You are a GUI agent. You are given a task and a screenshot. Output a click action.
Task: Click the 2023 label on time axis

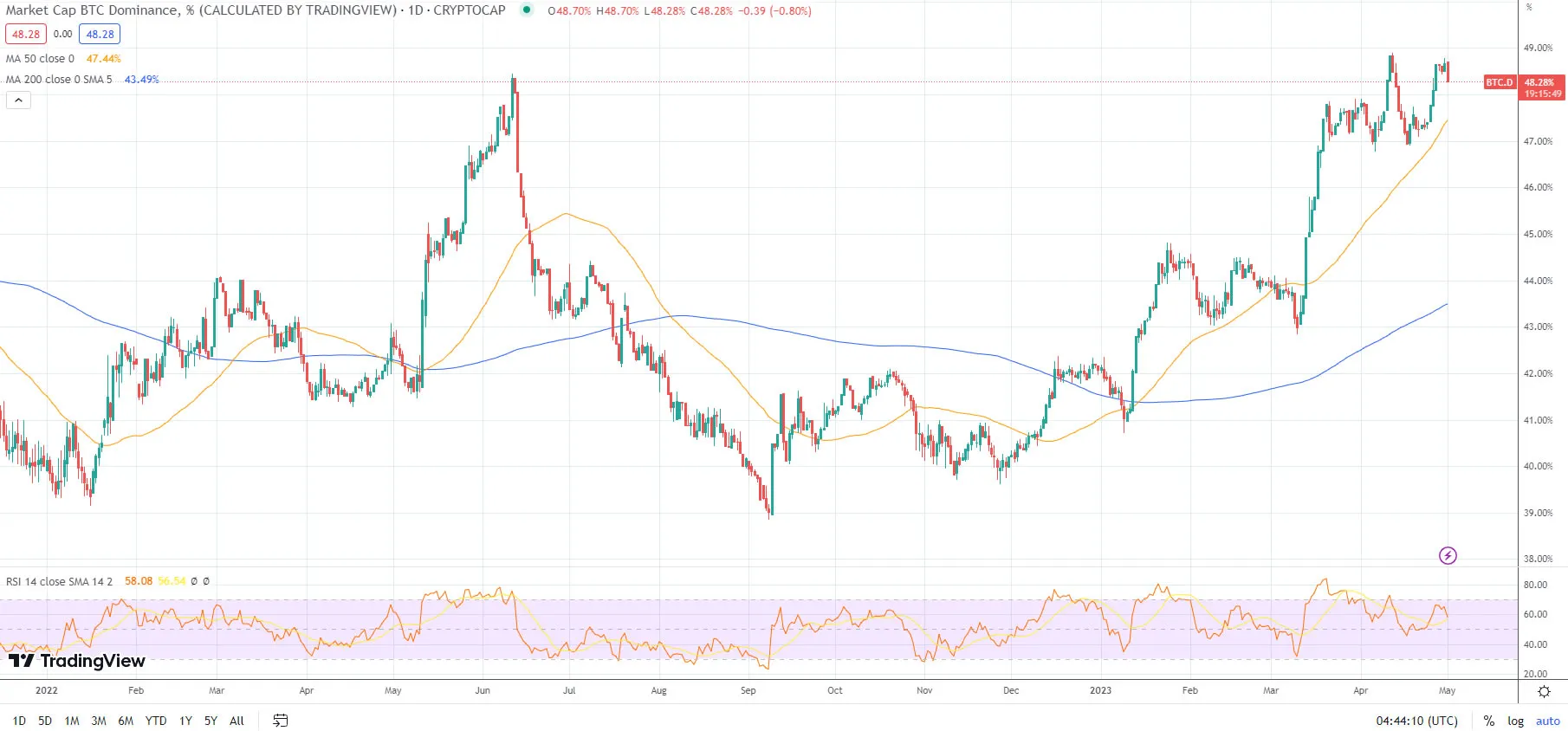click(x=1100, y=690)
